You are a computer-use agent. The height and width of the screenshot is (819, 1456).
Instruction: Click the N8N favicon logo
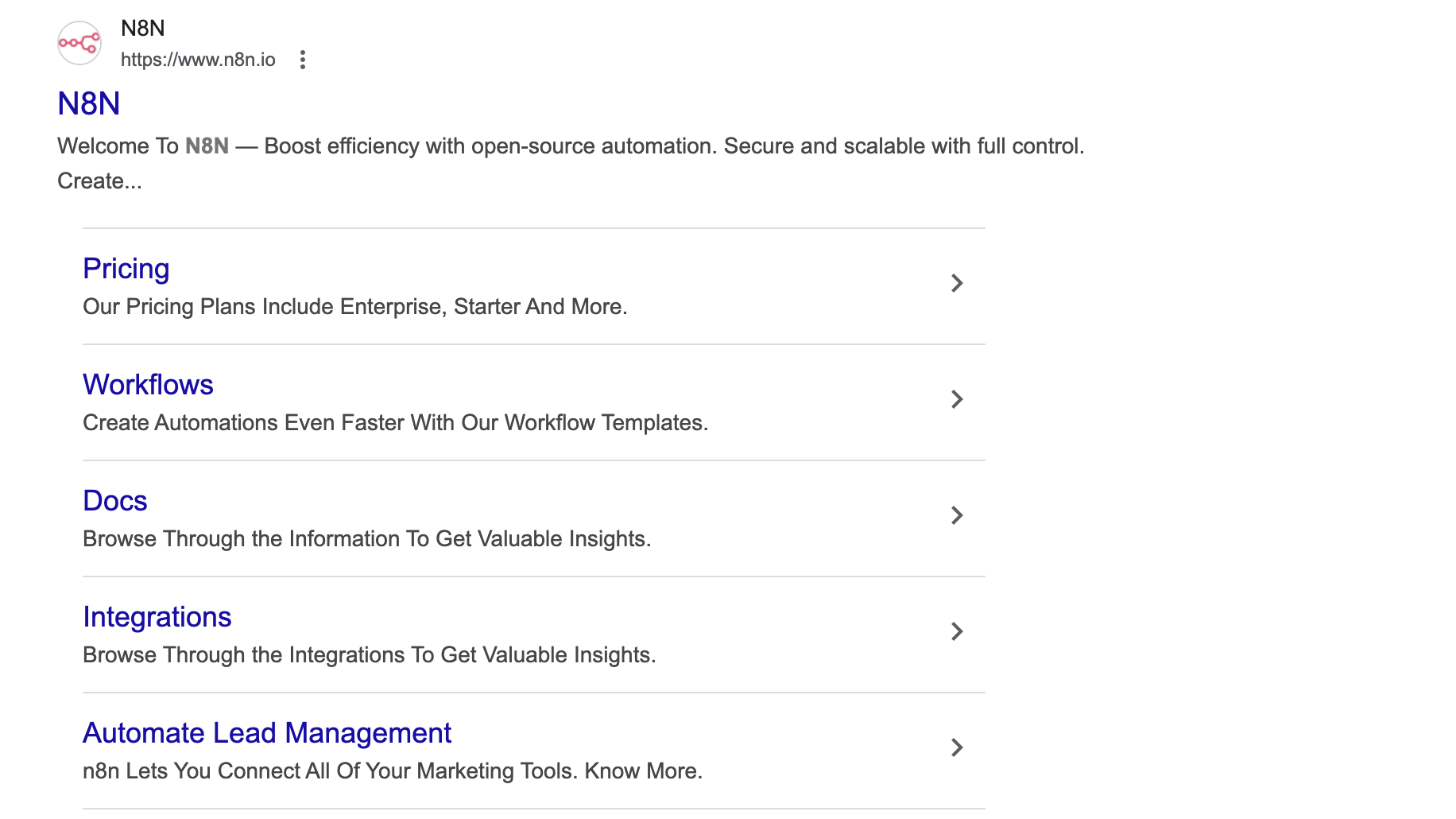pos(79,43)
